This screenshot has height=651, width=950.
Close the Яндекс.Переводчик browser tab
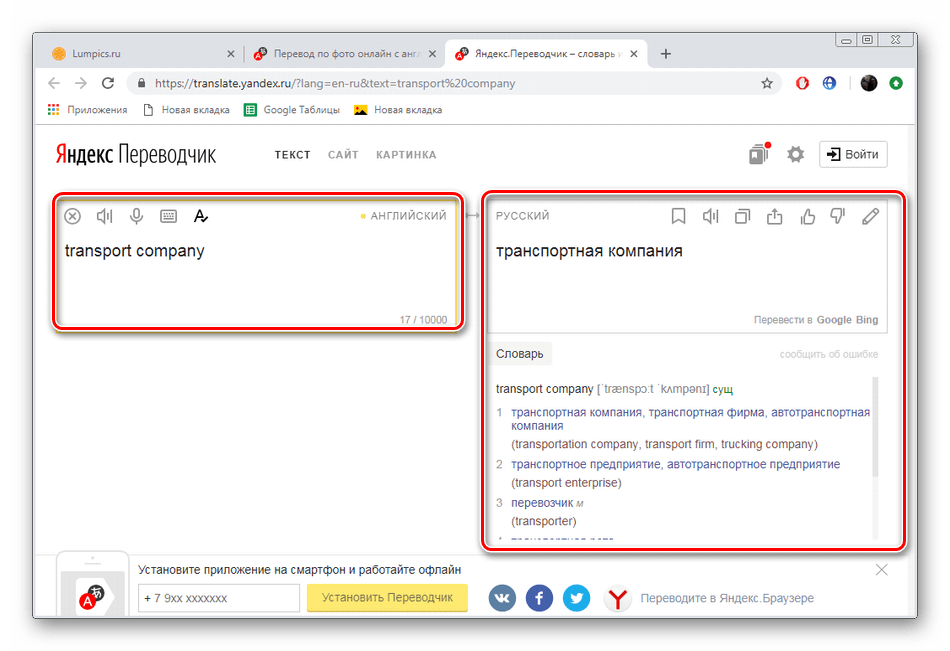coord(634,54)
